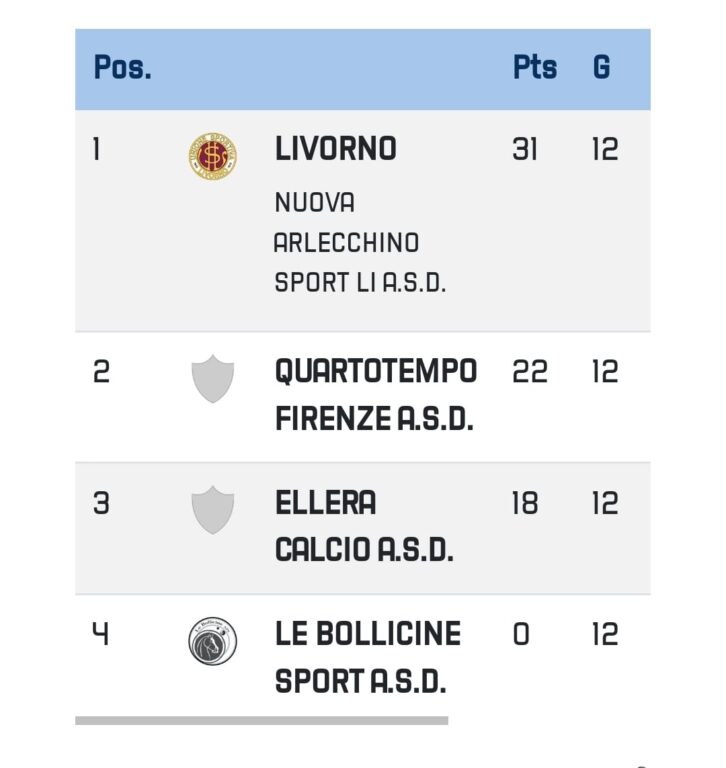726x768 pixels.
Task: Open the LIVORNO team link
Action: pos(335,149)
